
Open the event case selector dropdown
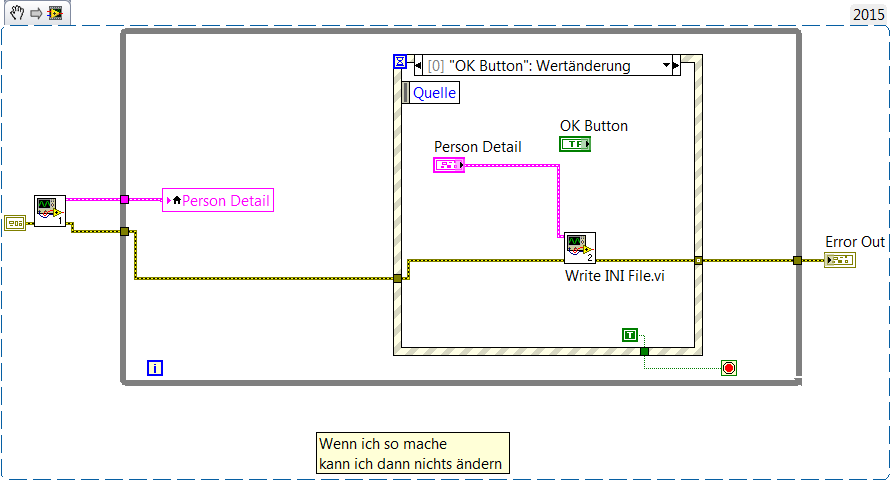[667, 65]
